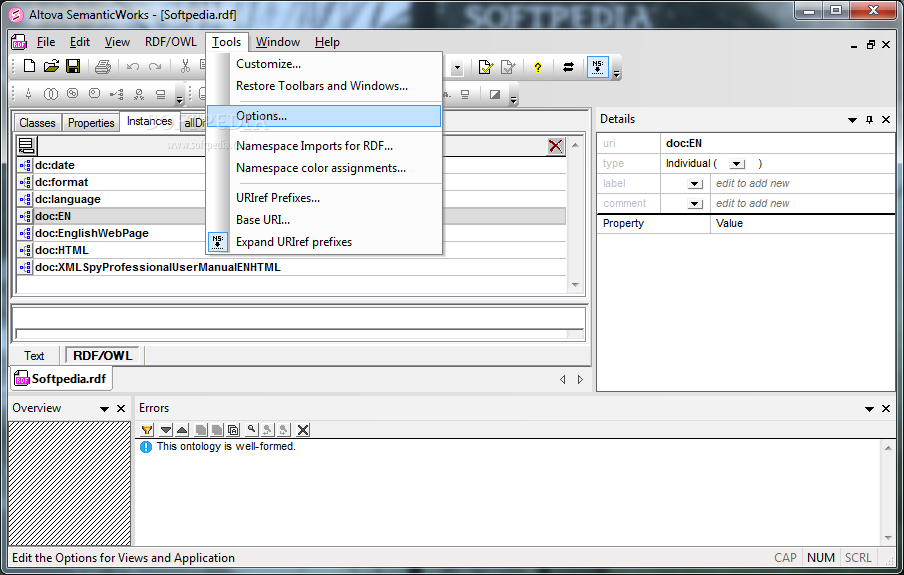Add new instance with the list icon above dc:date
This screenshot has height=575, width=904.
point(27,146)
